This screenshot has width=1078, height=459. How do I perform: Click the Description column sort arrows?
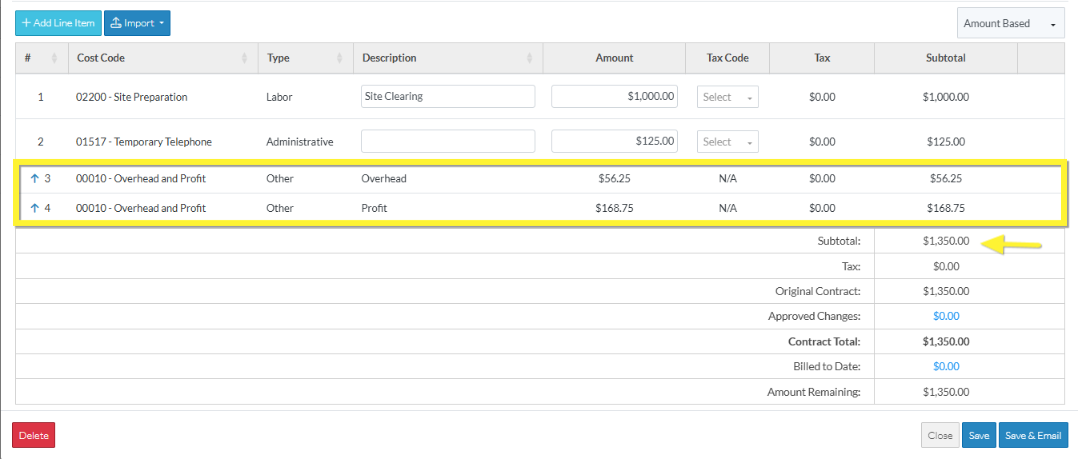(x=529, y=58)
